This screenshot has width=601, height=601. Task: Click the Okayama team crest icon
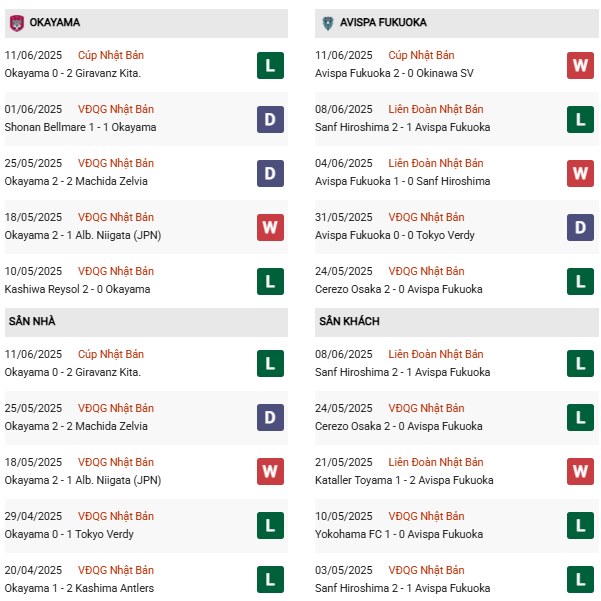point(16,22)
